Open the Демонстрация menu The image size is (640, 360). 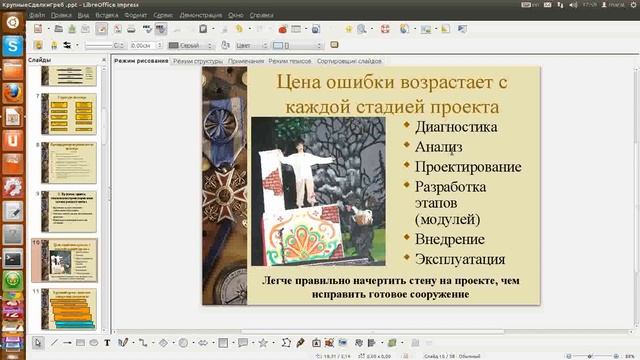201,15
